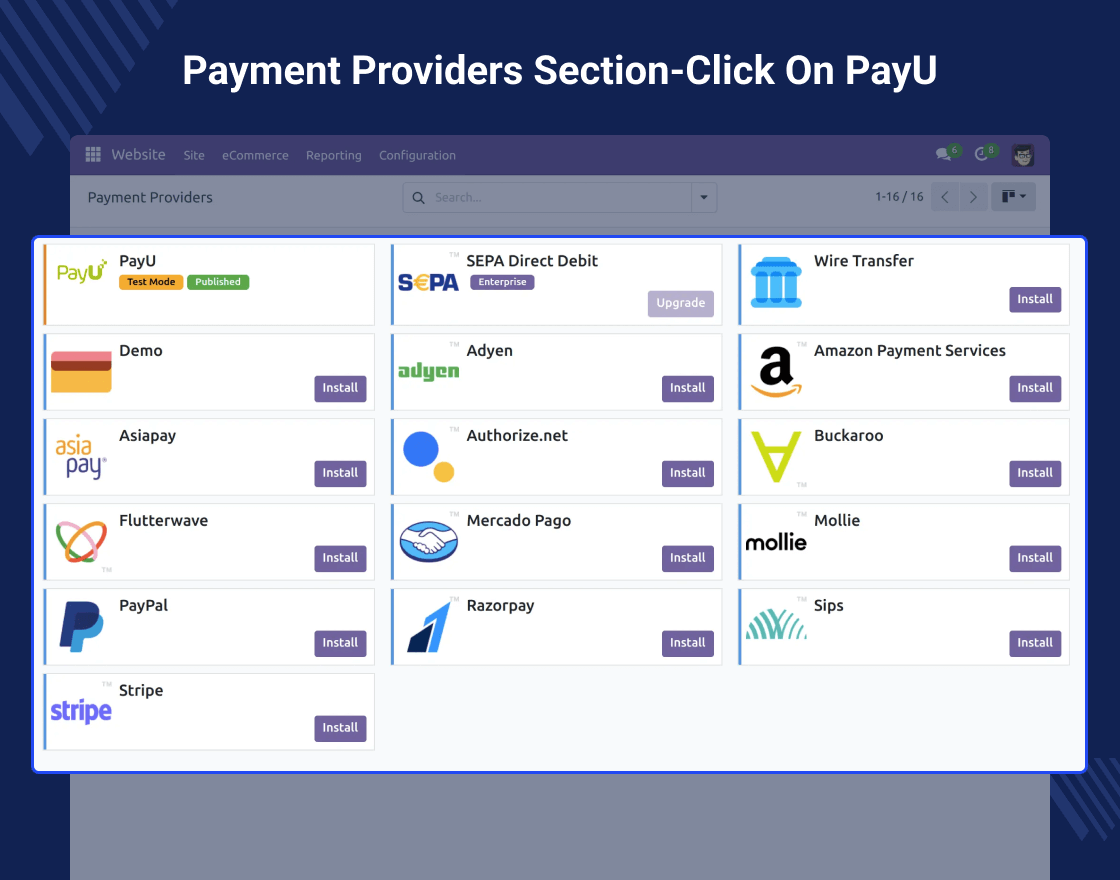
Task: Install Amazon Payment Services
Action: (1035, 388)
